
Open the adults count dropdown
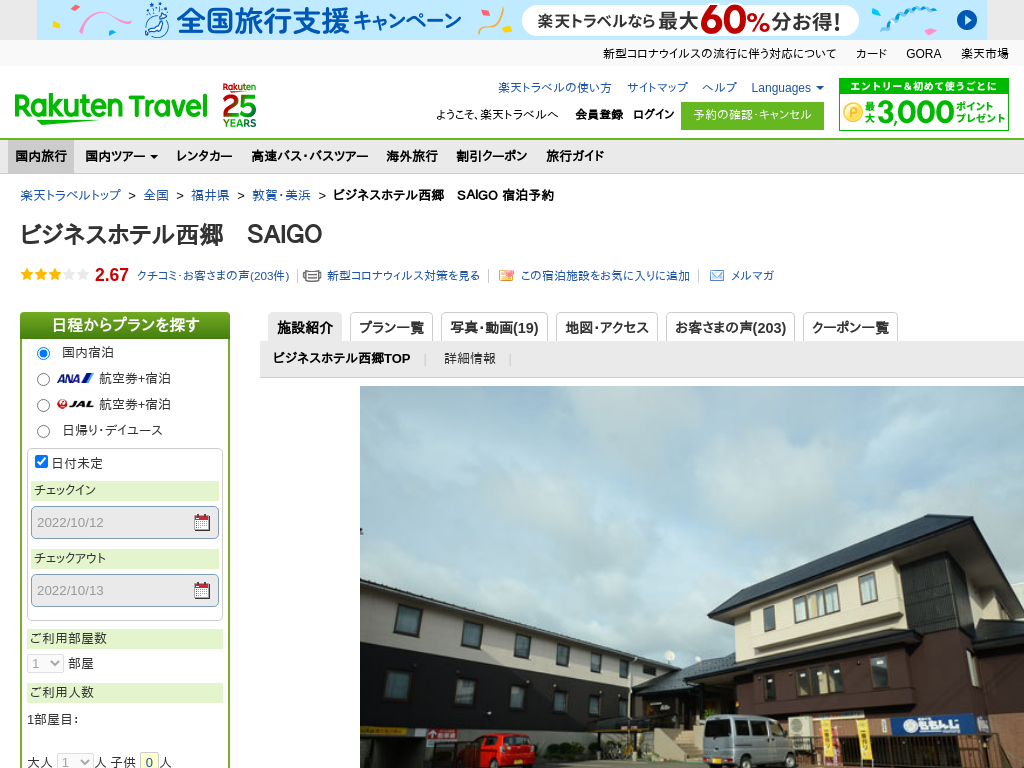pos(75,761)
